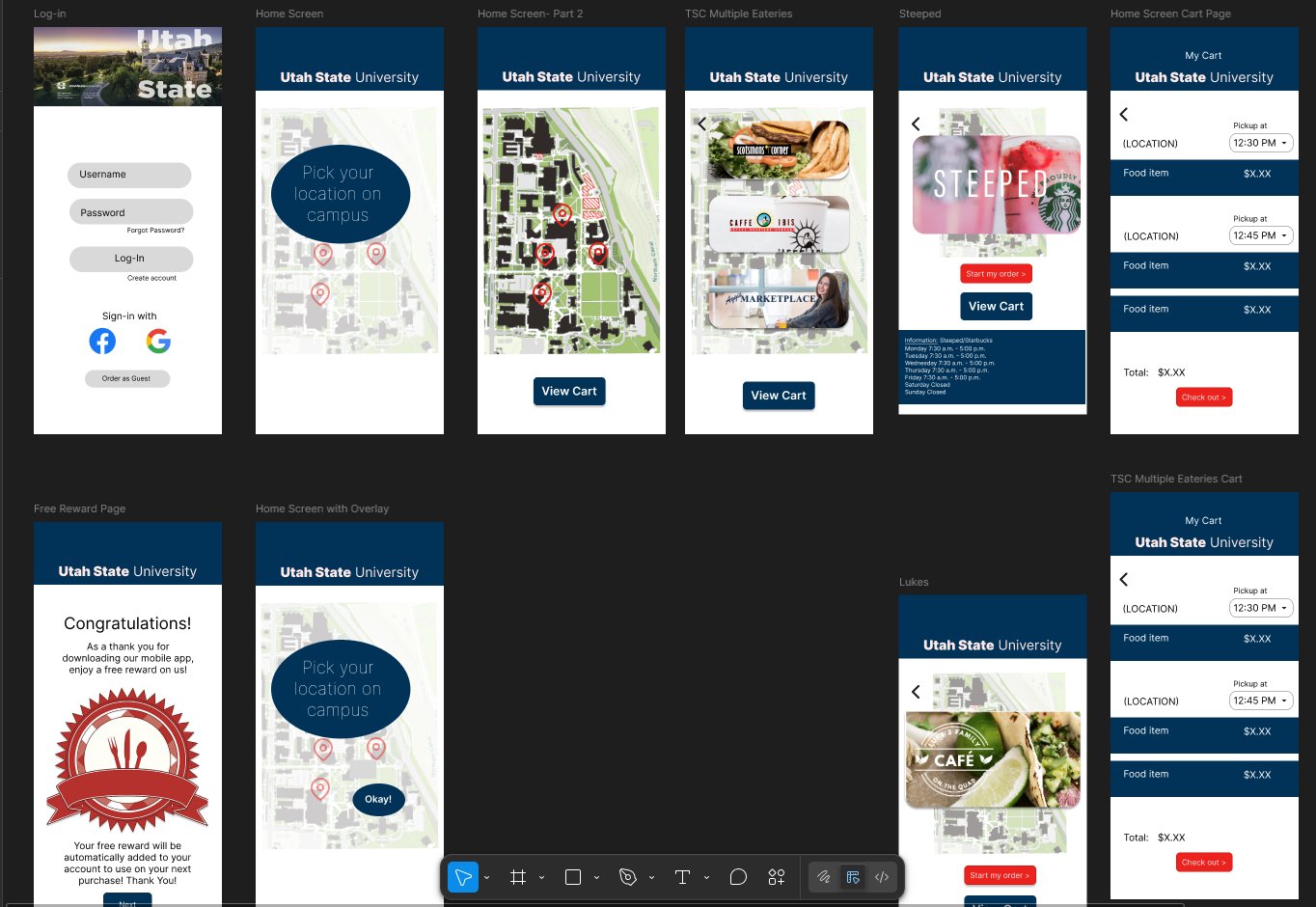The width and height of the screenshot is (1316, 907).
Task: Click the Password input field
Action: tap(131, 212)
